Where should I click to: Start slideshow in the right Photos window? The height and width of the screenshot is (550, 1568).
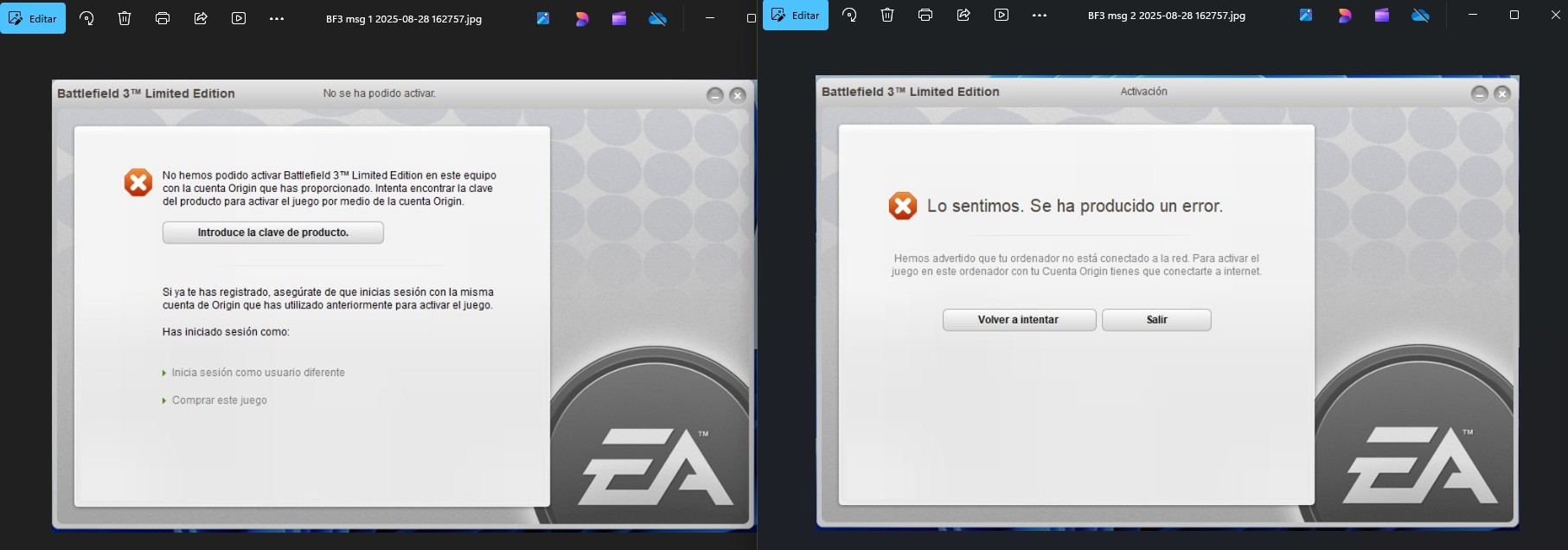coord(1002,15)
